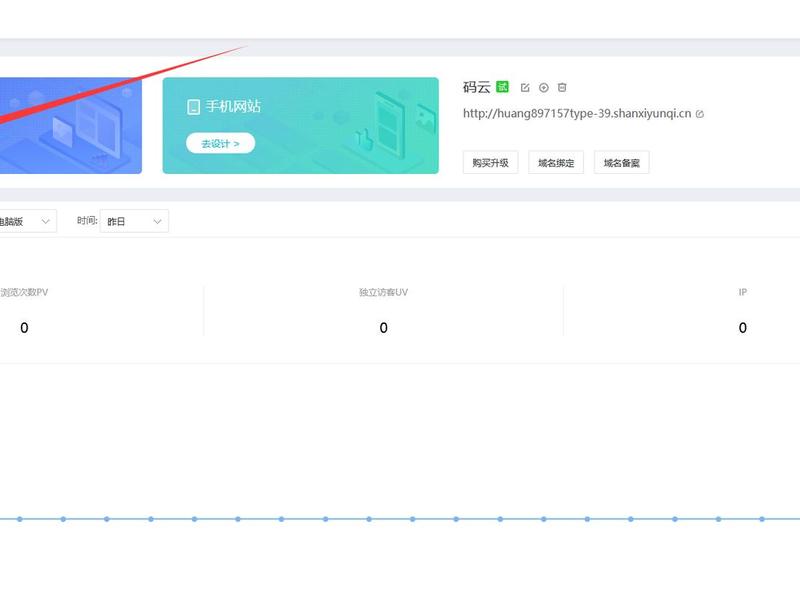Open the 电脑版 version dropdown
The height and width of the screenshot is (600, 800).
click(x=28, y=221)
